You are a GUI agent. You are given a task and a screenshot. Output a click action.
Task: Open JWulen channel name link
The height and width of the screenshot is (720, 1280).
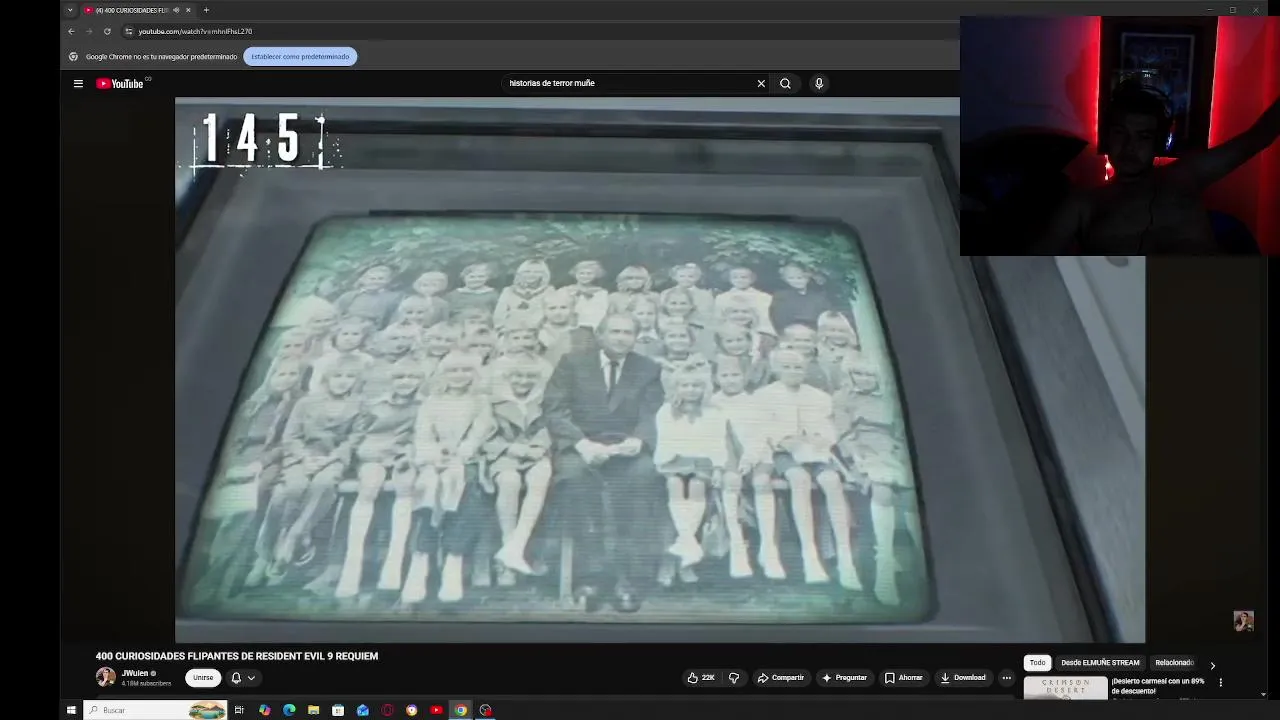(x=135, y=674)
